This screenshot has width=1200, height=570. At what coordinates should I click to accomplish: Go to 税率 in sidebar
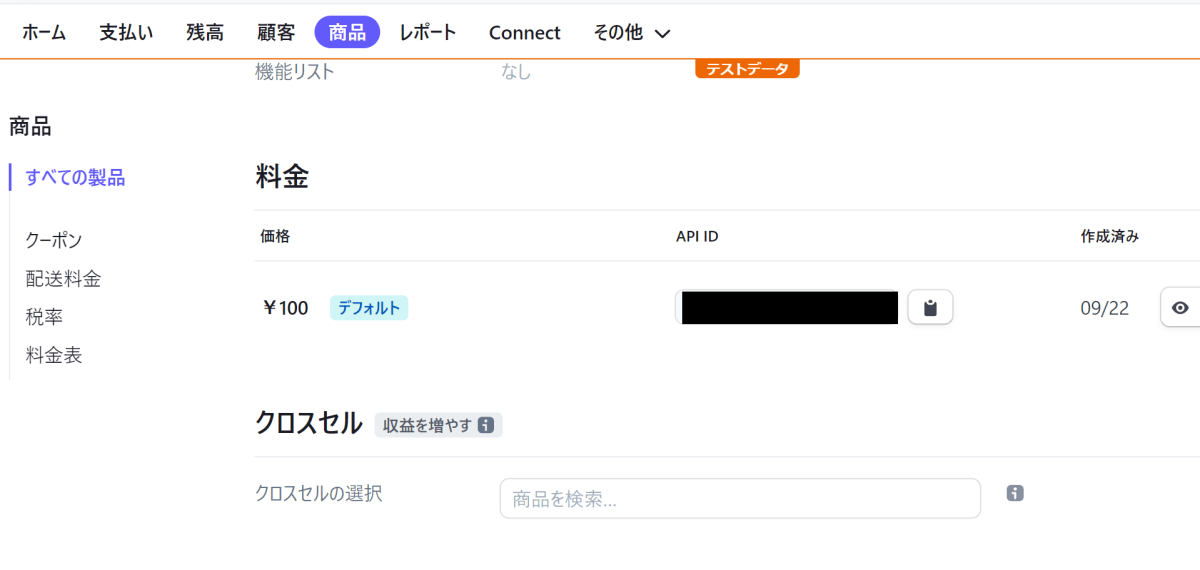(x=44, y=317)
